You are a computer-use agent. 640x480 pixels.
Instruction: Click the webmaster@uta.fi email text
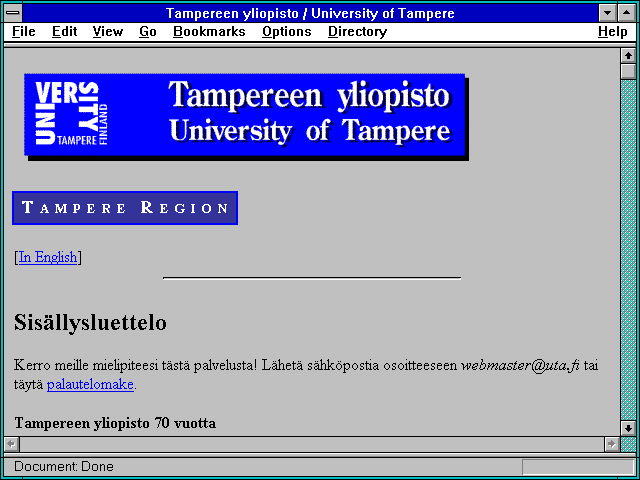tap(520, 365)
